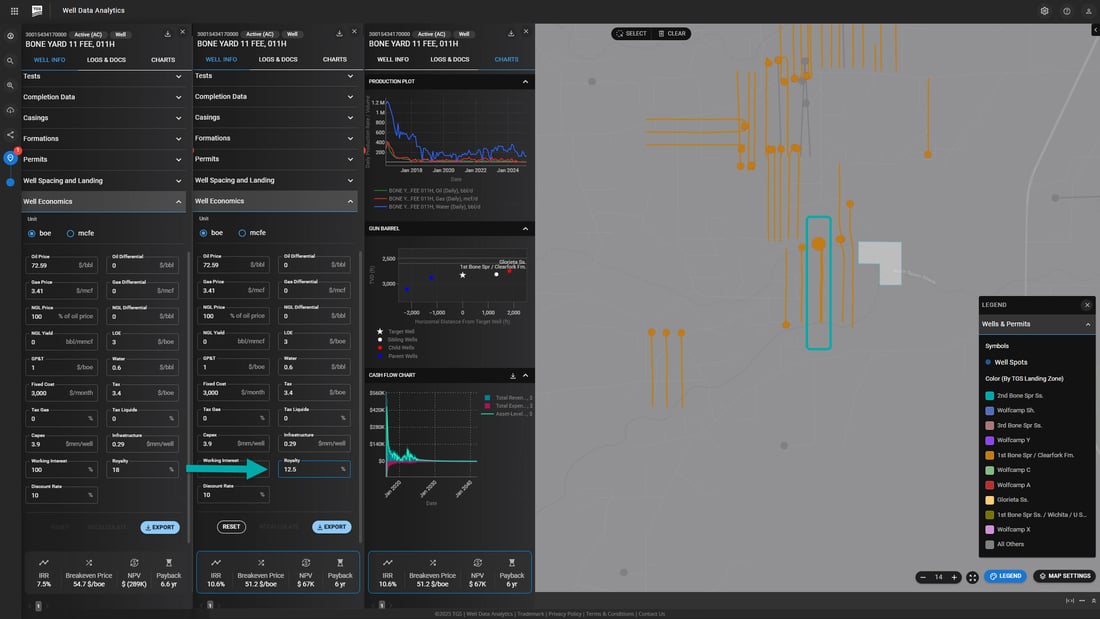Open Contact Us footer link
The width and height of the screenshot is (1100, 619).
click(652, 614)
